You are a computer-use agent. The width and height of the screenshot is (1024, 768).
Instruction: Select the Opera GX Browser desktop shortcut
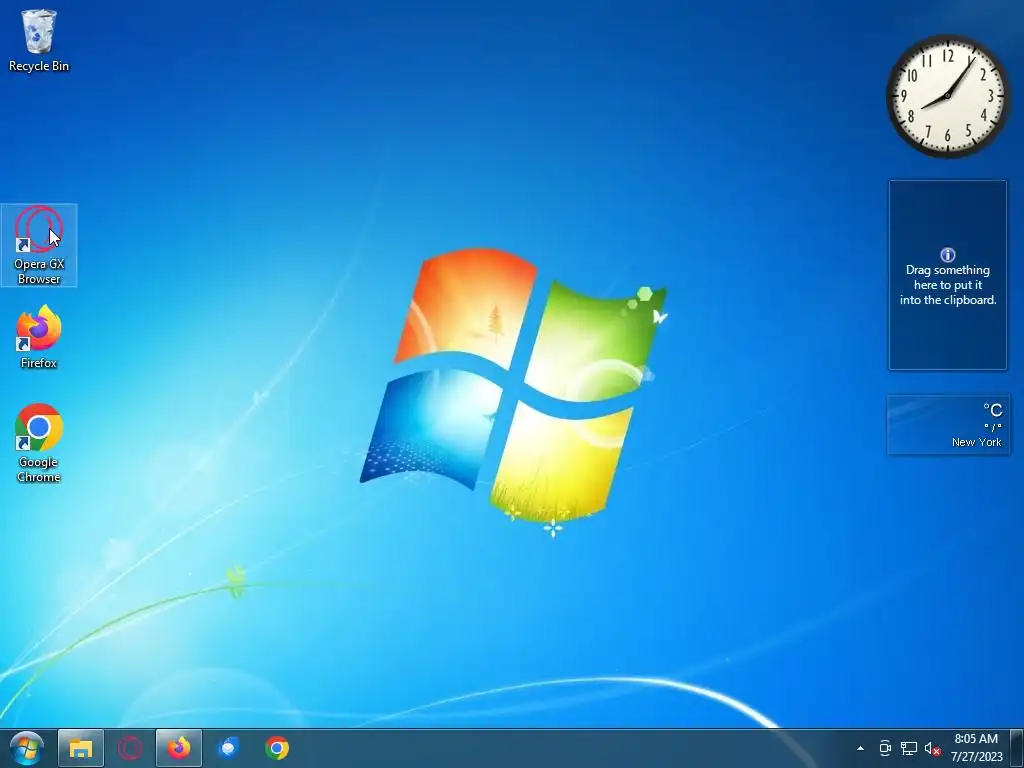point(39,245)
